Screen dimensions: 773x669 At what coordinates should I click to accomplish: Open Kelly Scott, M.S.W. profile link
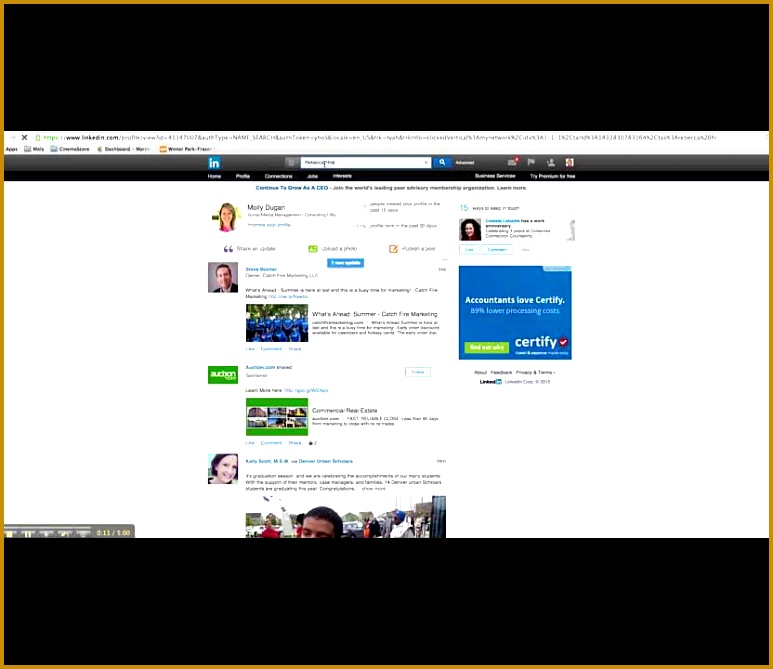tap(267, 461)
